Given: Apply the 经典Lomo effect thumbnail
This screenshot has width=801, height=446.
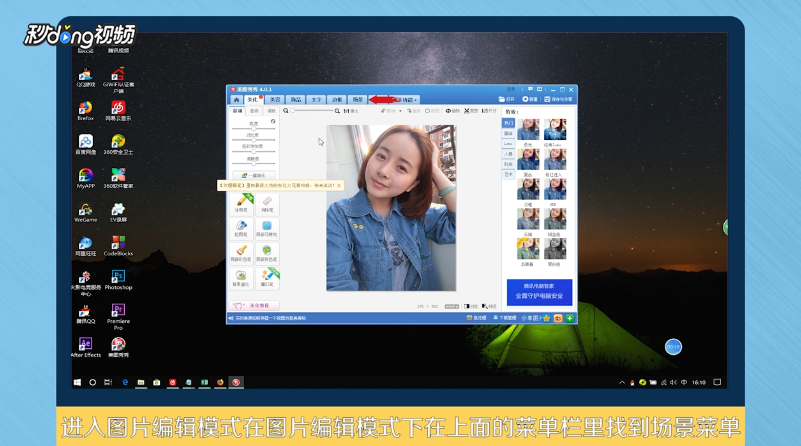Looking at the screenshot, I should [x=555, y=132].
